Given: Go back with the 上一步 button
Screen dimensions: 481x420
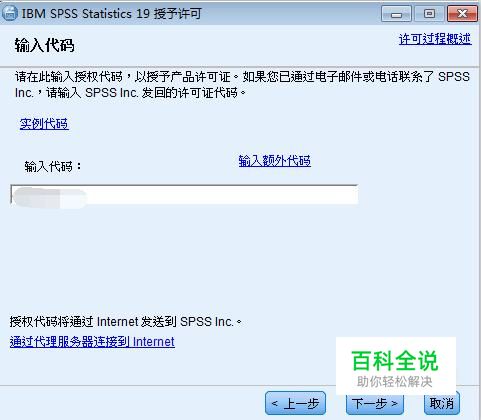Looking at the screenshot, I should pyautogui.click(x=295, y=403).
